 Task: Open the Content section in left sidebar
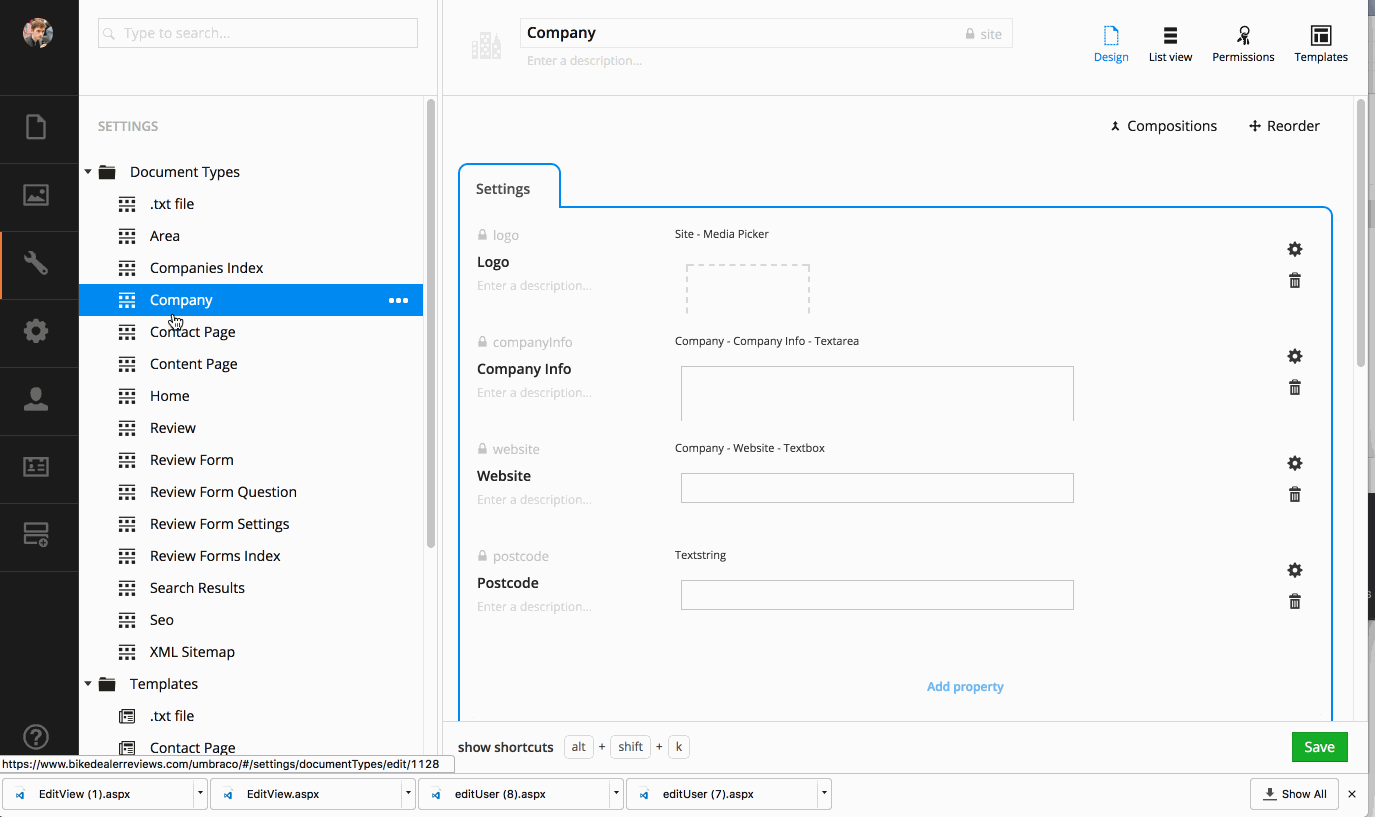(x=36, y=128)
